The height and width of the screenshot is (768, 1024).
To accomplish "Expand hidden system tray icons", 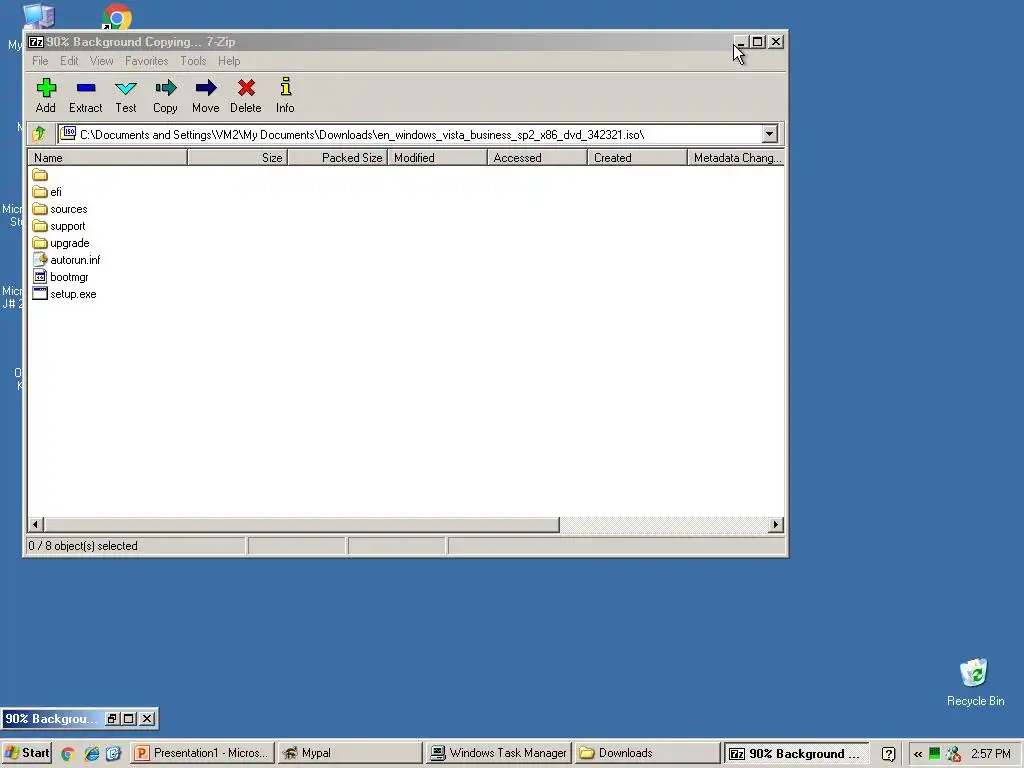I will point(918,754).
